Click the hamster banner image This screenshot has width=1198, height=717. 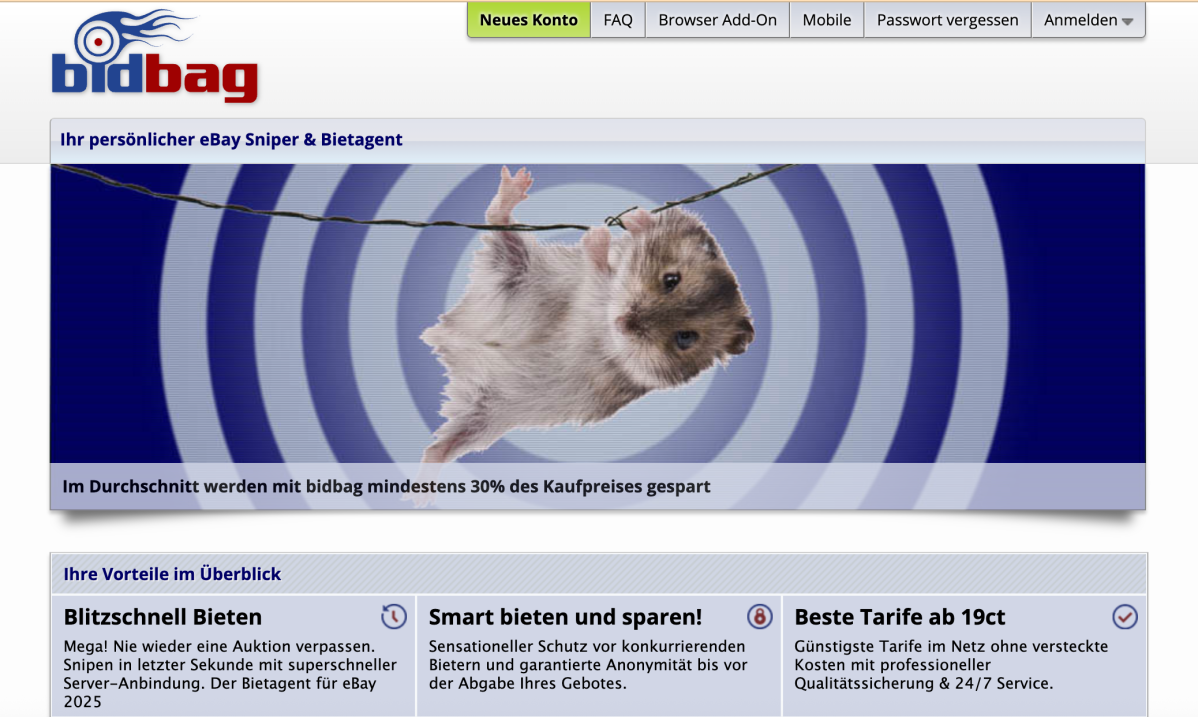[x=597, y=336]
